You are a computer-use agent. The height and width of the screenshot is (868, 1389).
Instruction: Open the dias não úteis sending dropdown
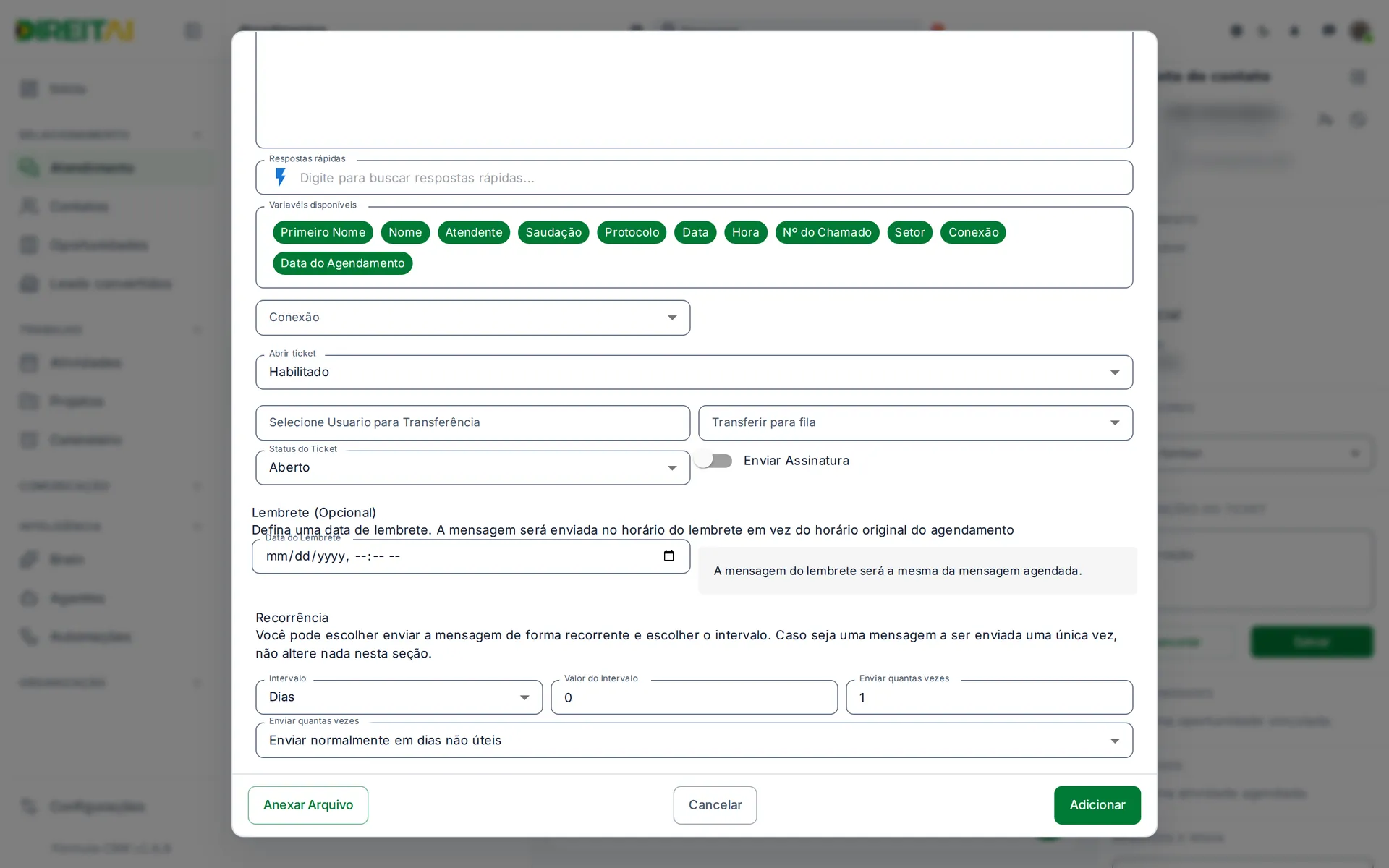click(x=694, y=740)
